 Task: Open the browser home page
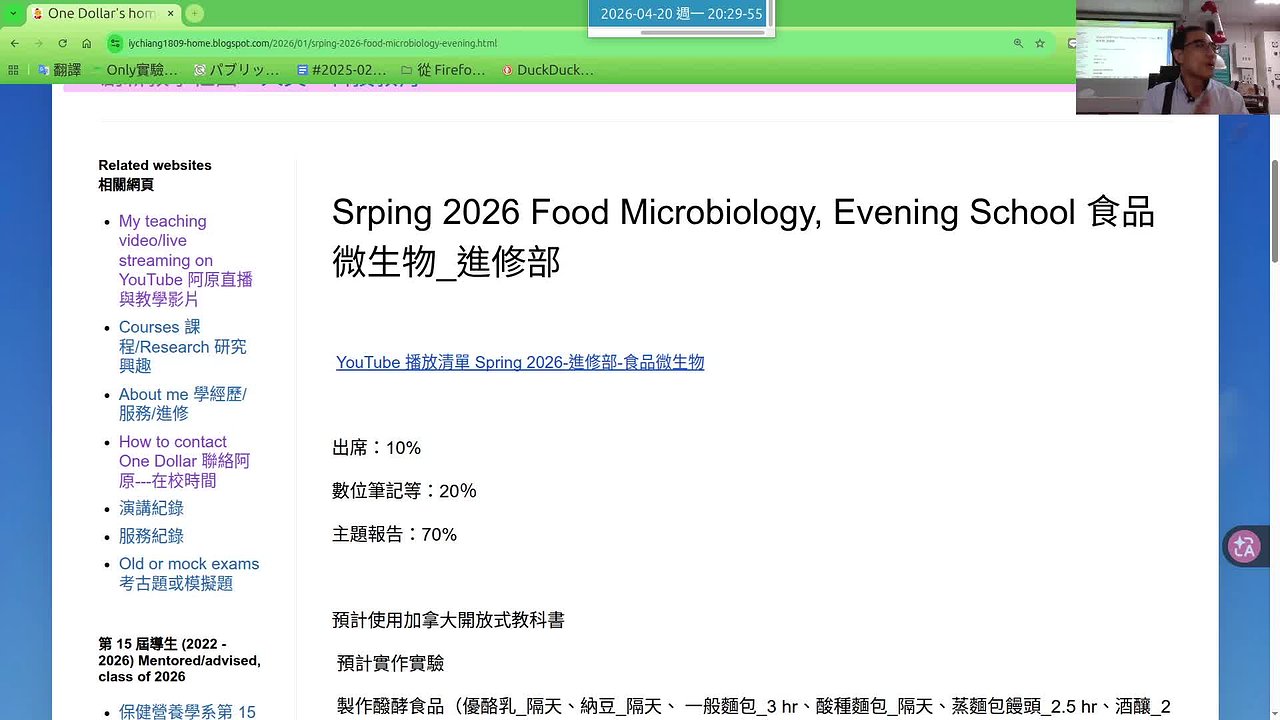point(86,44)
